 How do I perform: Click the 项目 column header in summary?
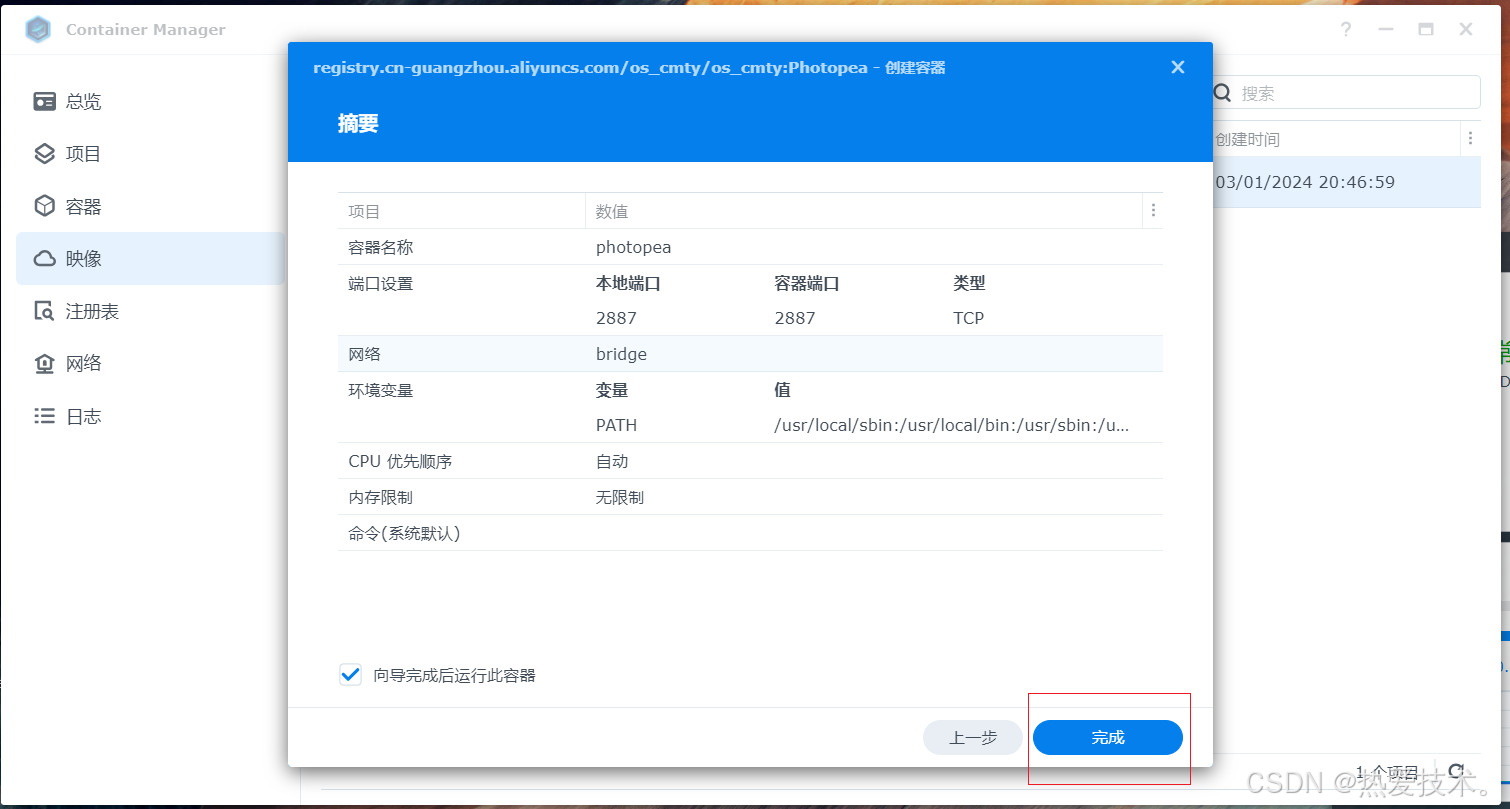point(364,212)
